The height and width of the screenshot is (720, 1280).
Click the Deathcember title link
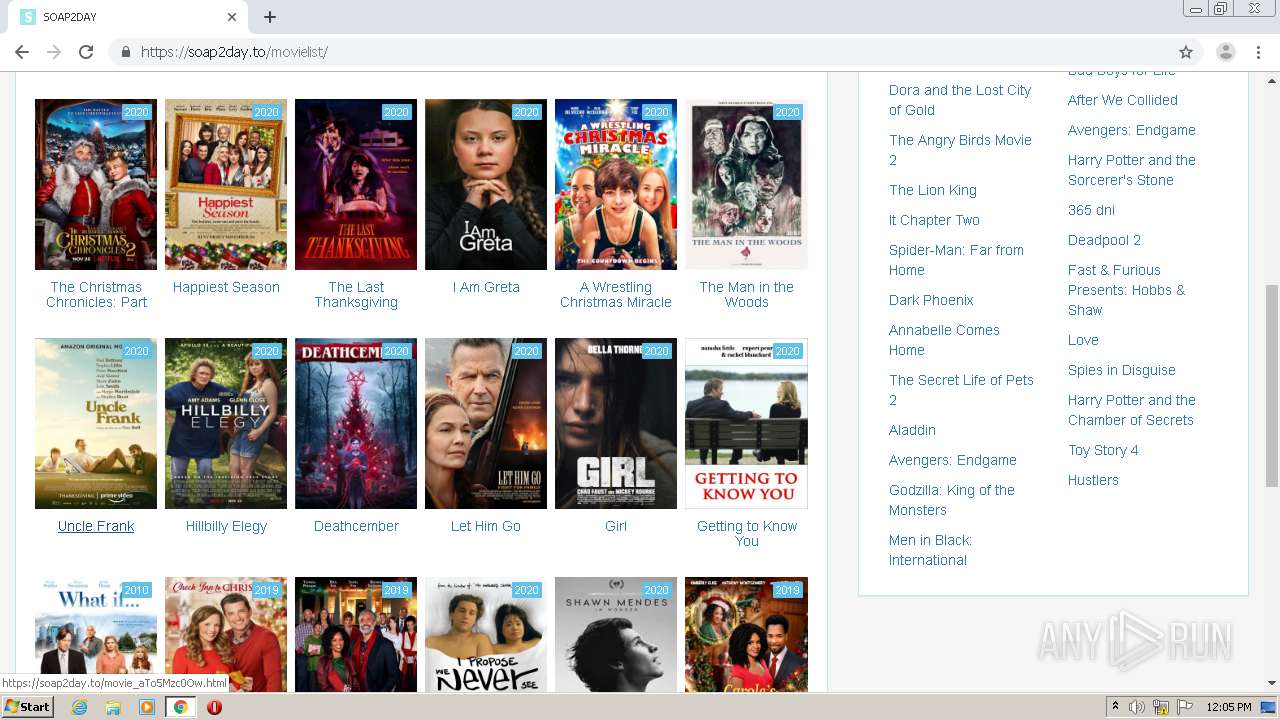pyautogui.click(x=356, y=526)
